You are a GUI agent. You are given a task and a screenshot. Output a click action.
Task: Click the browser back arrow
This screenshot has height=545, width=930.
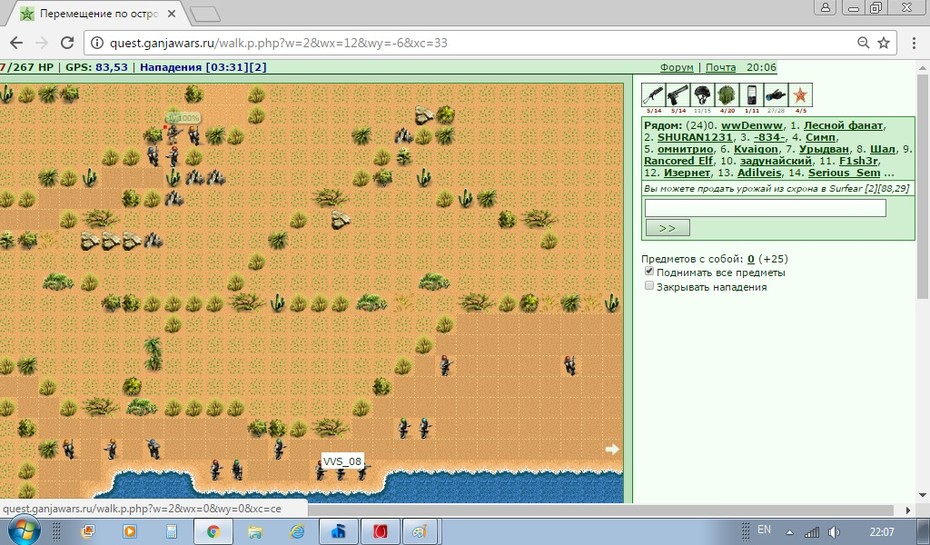(x=17, y=43)
